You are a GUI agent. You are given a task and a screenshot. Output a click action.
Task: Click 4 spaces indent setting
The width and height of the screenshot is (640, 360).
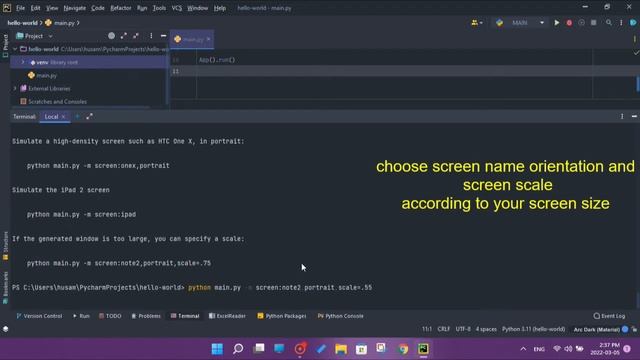coord(486,329)
